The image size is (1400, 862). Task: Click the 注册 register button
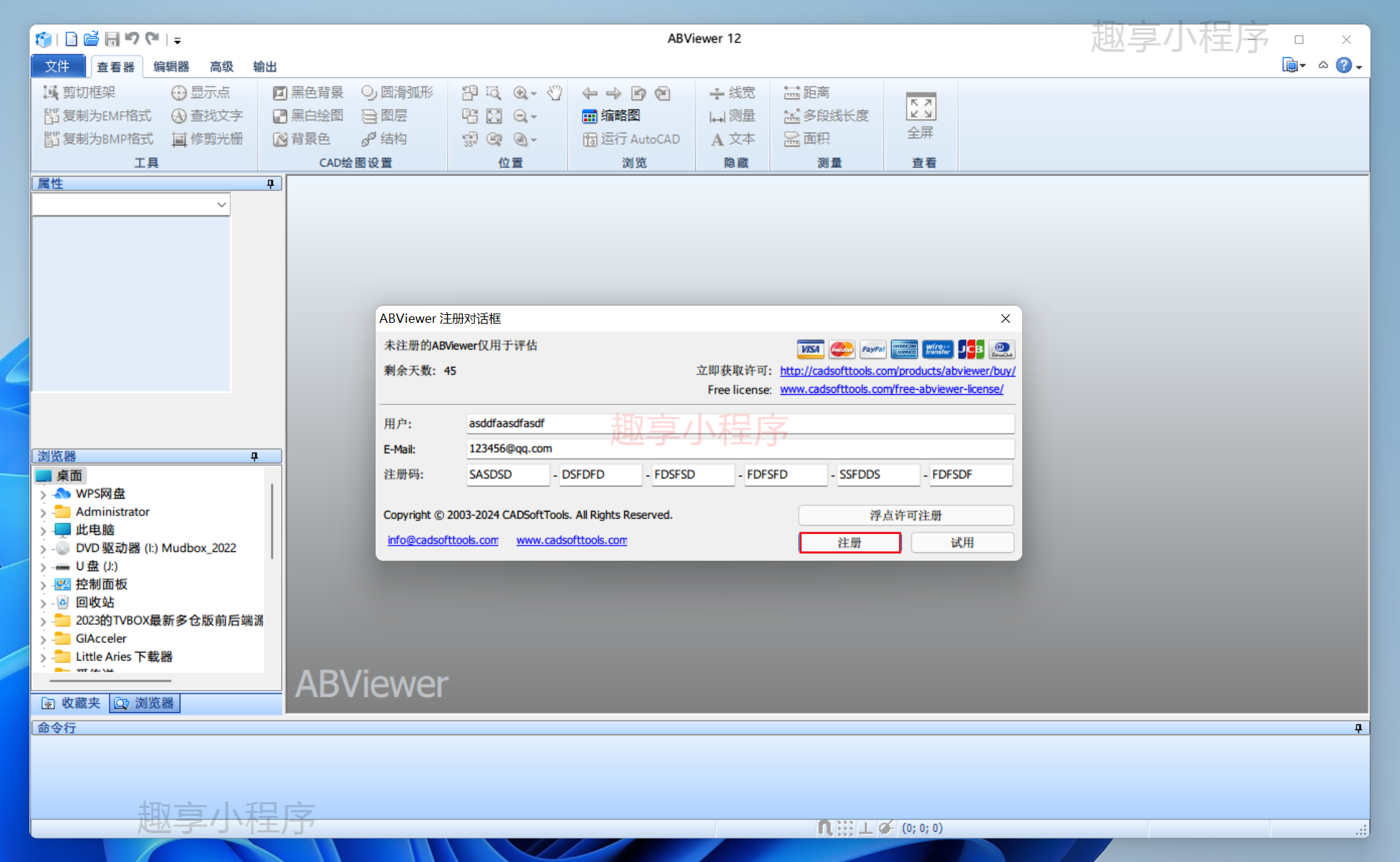(x=850, y=543)
